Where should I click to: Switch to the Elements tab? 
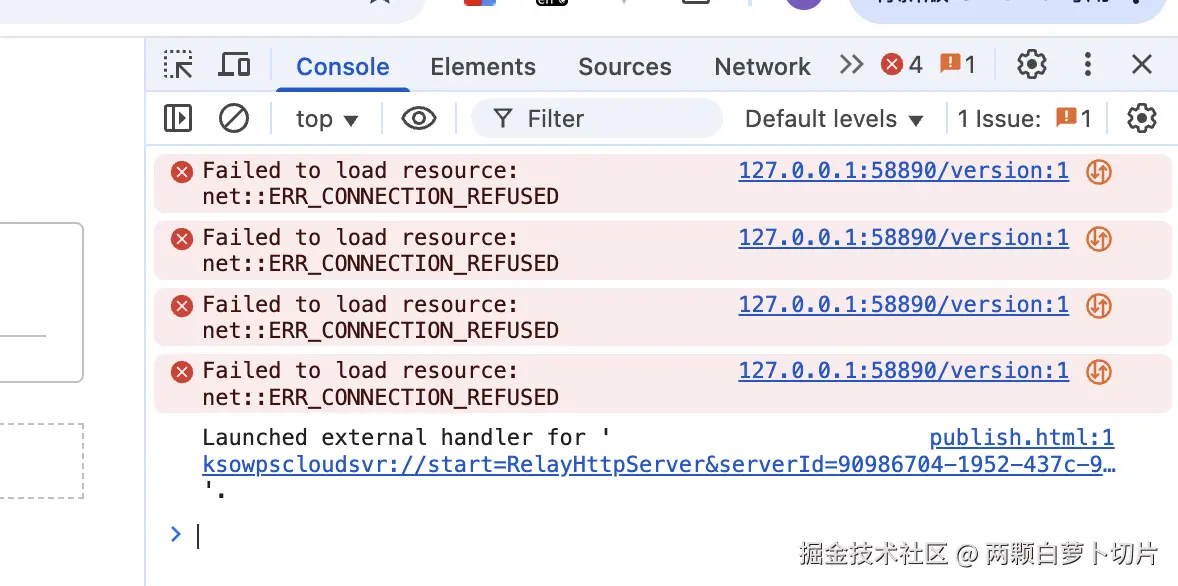click(483, 67)
